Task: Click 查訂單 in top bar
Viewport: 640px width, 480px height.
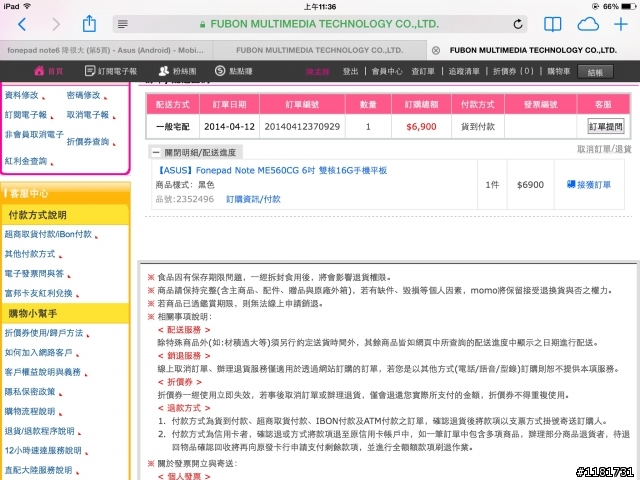Action: tap(423, 71)
